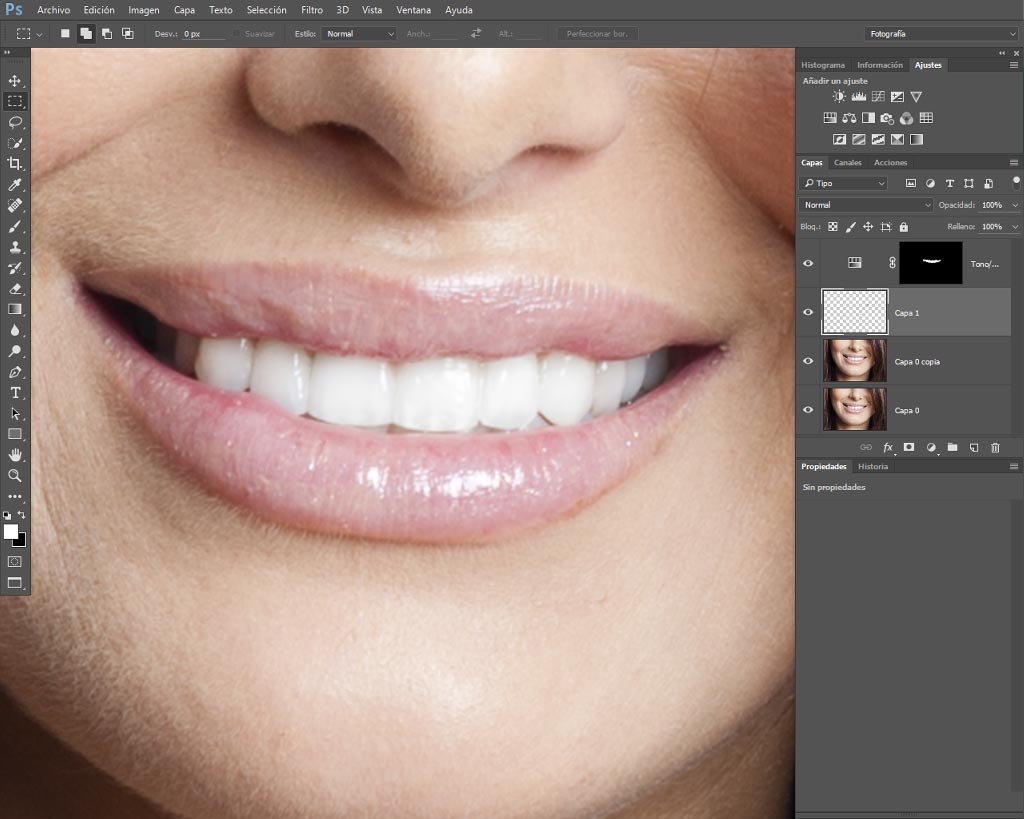Toggle lock all padlock icon
This screenshot has width=1024, height=819.
click(904, 227)
